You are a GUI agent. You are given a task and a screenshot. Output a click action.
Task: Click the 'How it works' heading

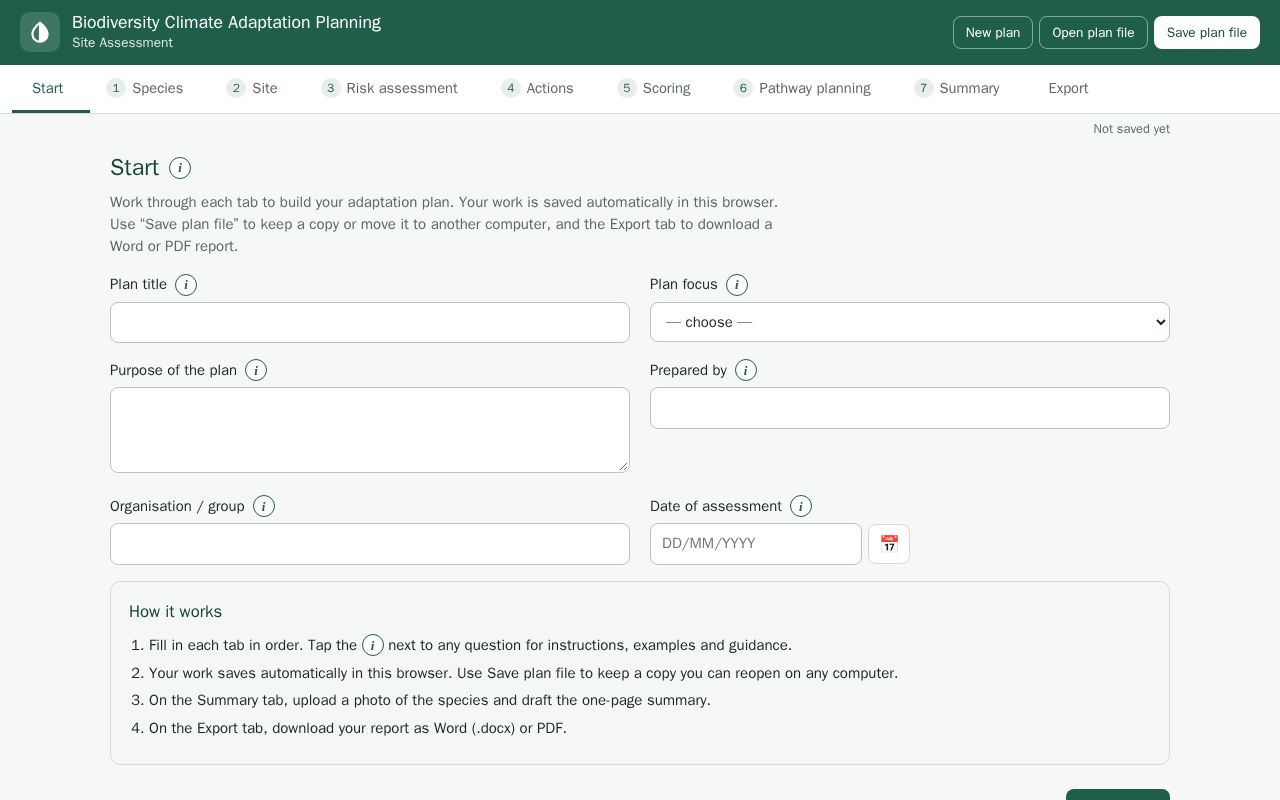pyautogui.click(x=175, y=611)
